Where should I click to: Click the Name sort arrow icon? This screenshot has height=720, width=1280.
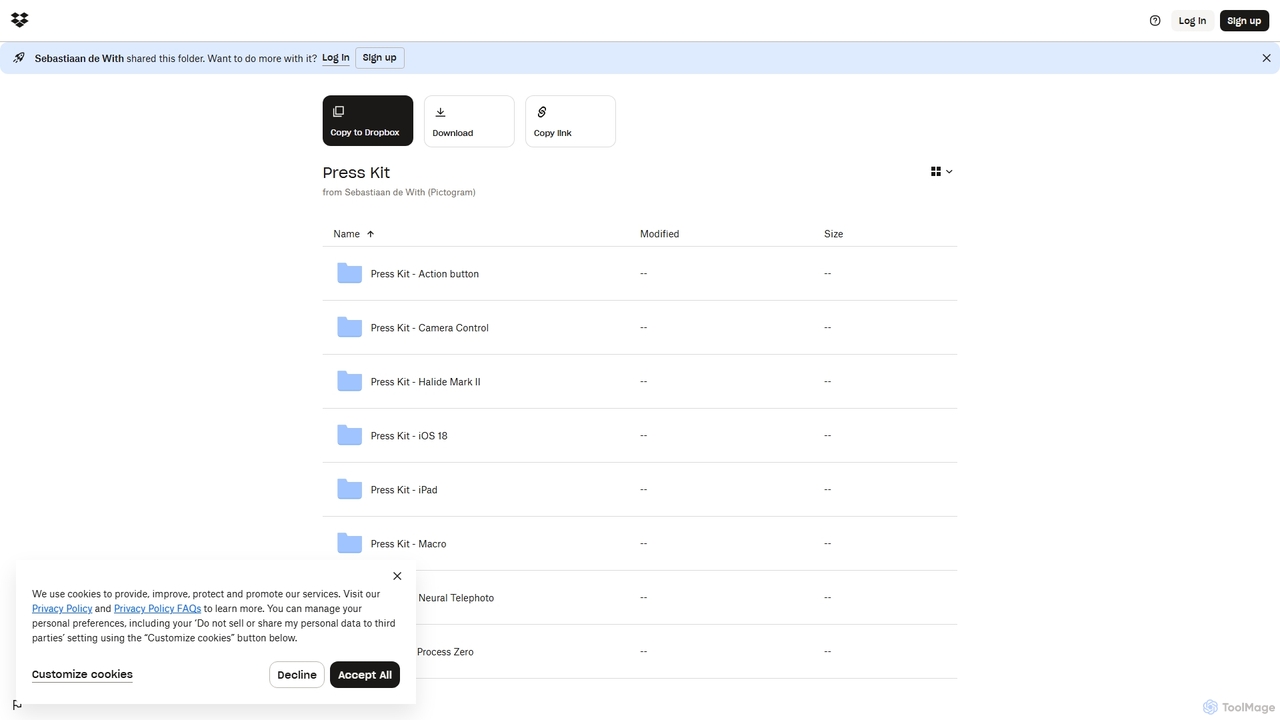[x=370, y=234]
